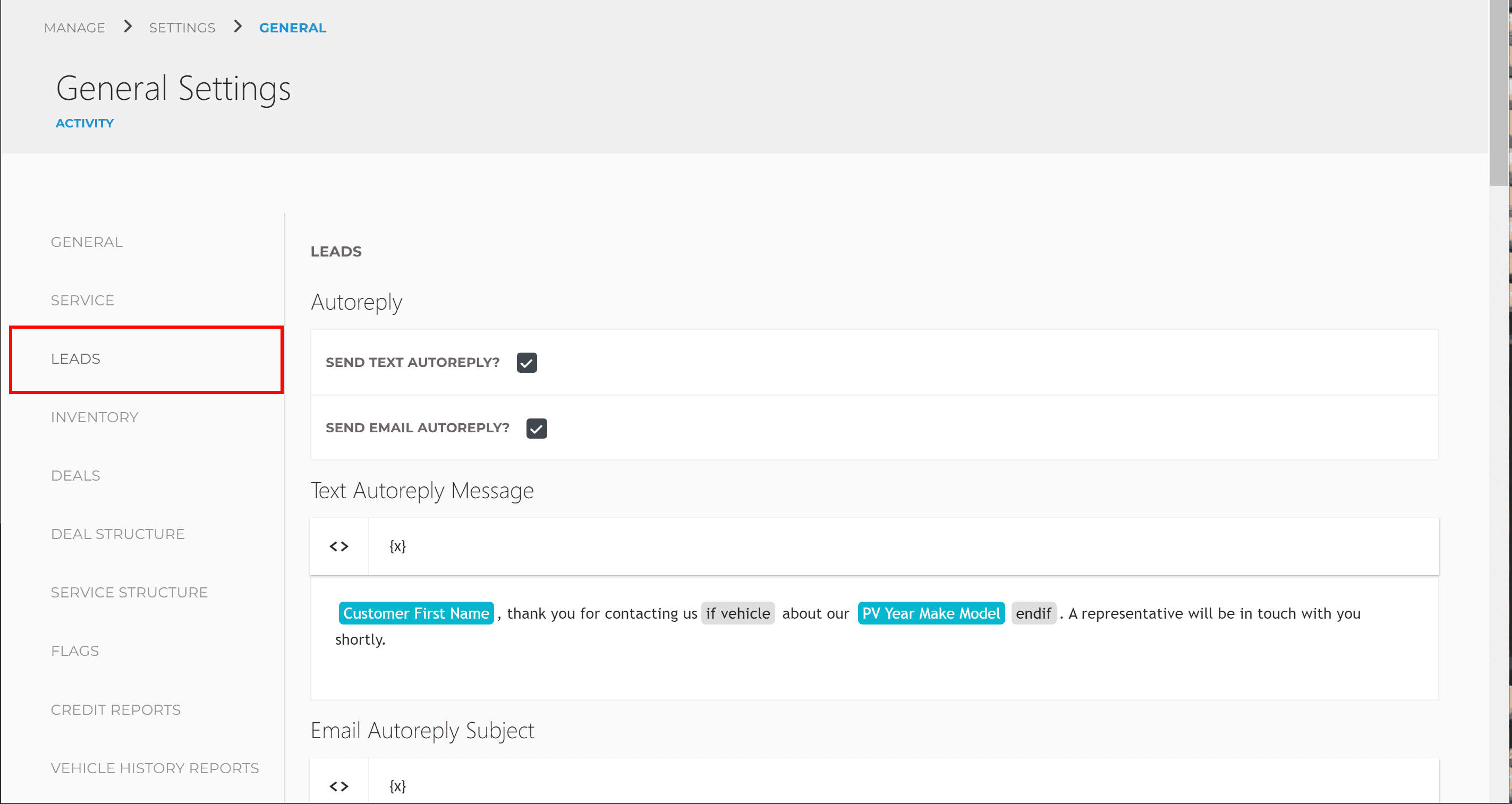Click the page vertical scrollbar thumb
This screenshot has height=804, width=1512.
(1500, 94)
